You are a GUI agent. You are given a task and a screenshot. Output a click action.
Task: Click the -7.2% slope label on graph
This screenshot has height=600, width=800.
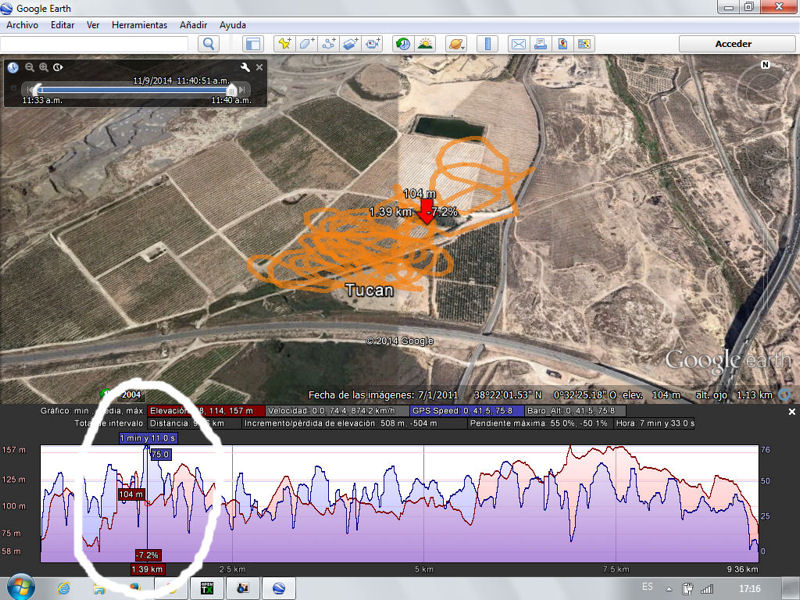[x=148, y=555]
